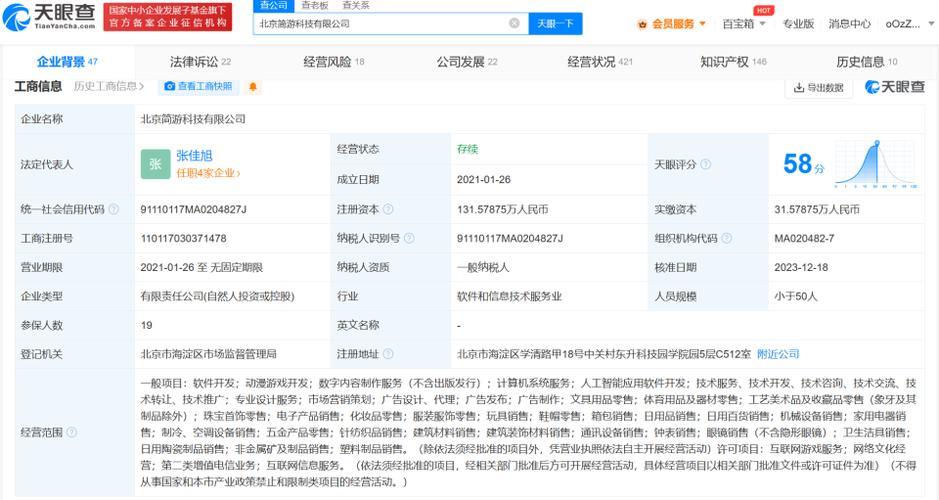This screenshot has width=939, height=500.
Task: Click the 存续 business status text
Action: [468, 149]
